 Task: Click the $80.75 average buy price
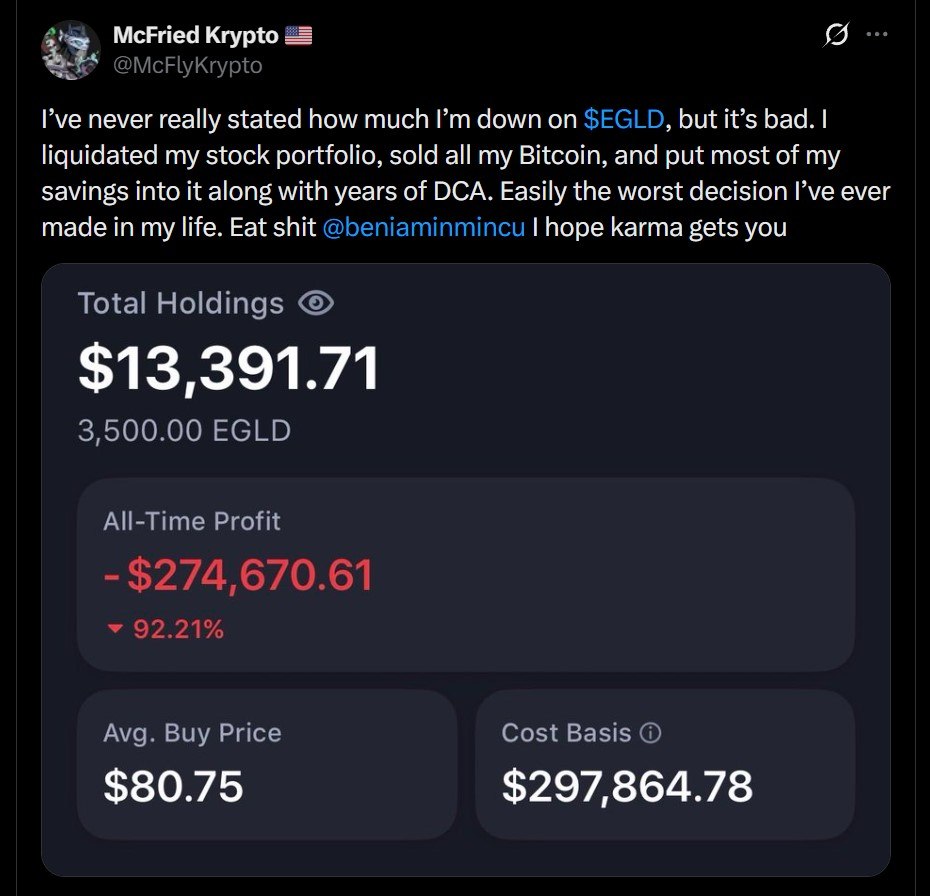[173, 786]
